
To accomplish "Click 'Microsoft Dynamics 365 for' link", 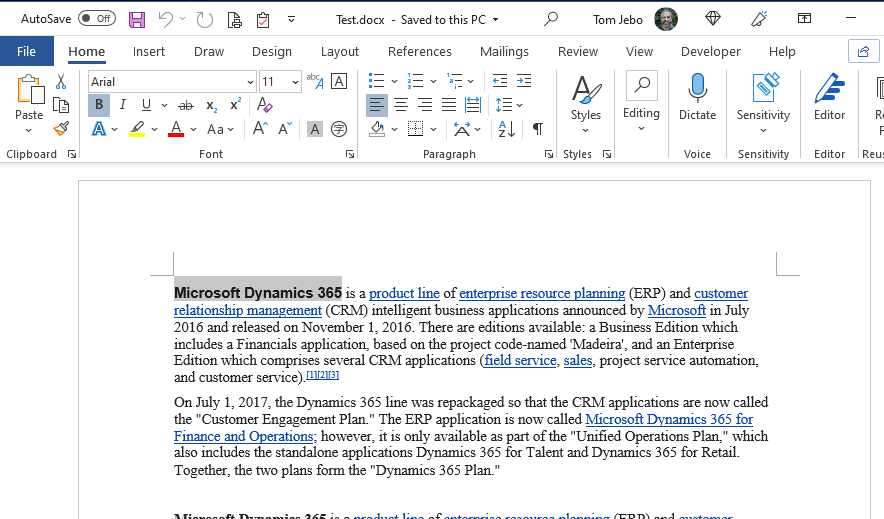I will click(x=669, y=419).
